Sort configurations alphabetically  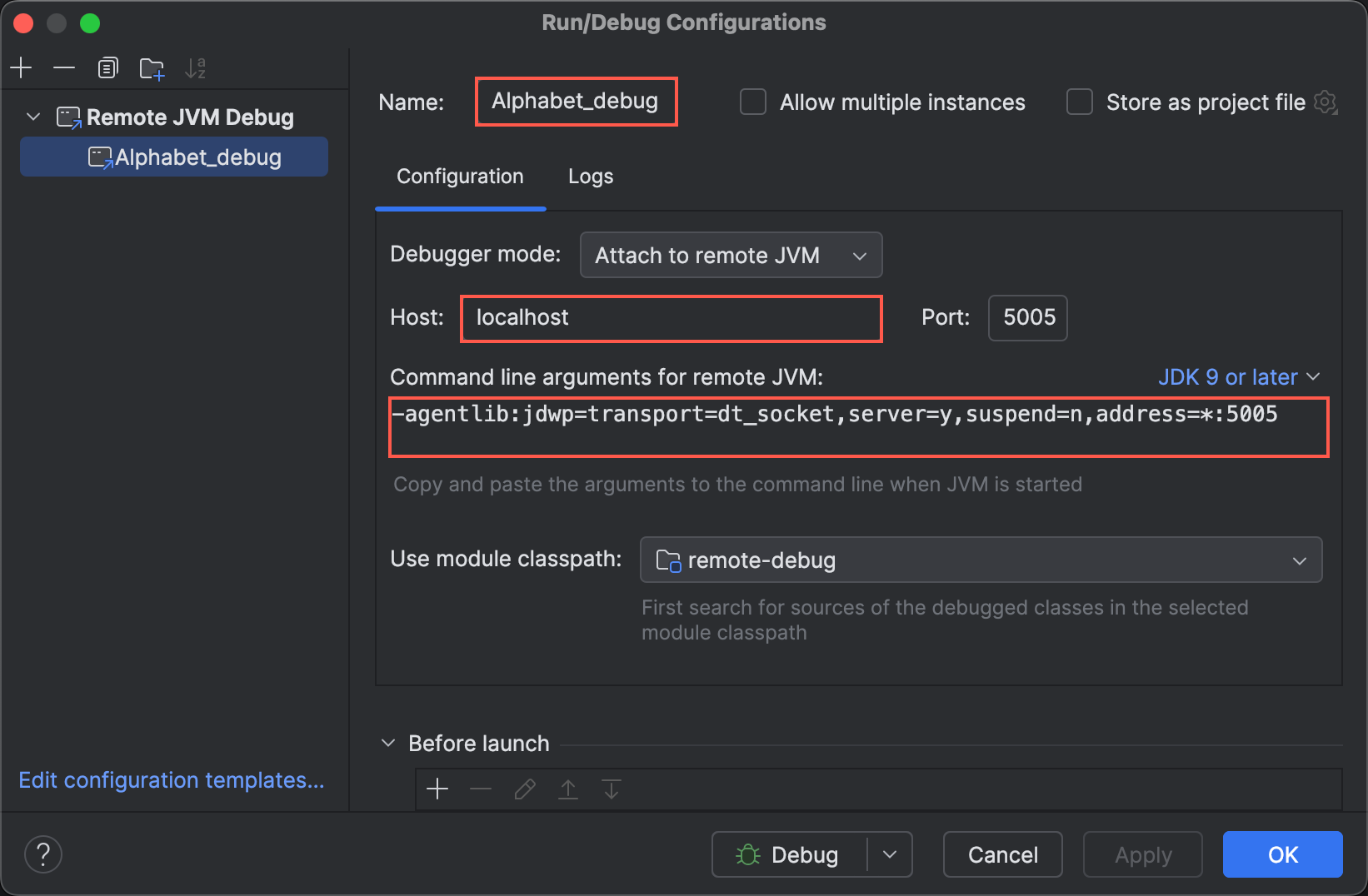click(195, 68)
